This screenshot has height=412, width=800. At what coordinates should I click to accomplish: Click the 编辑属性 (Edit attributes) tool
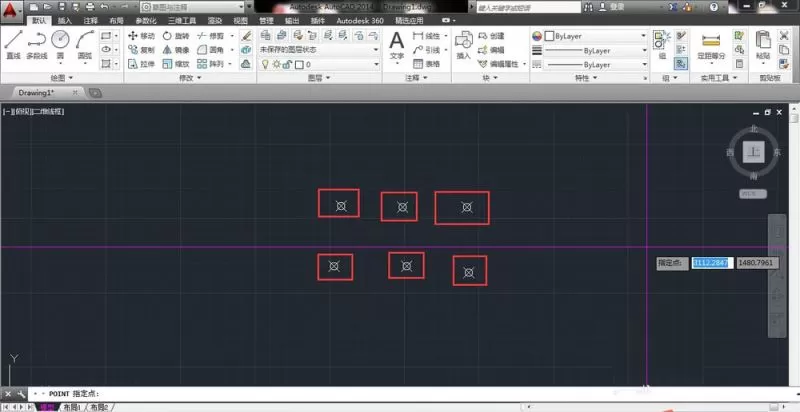[498, 64]
